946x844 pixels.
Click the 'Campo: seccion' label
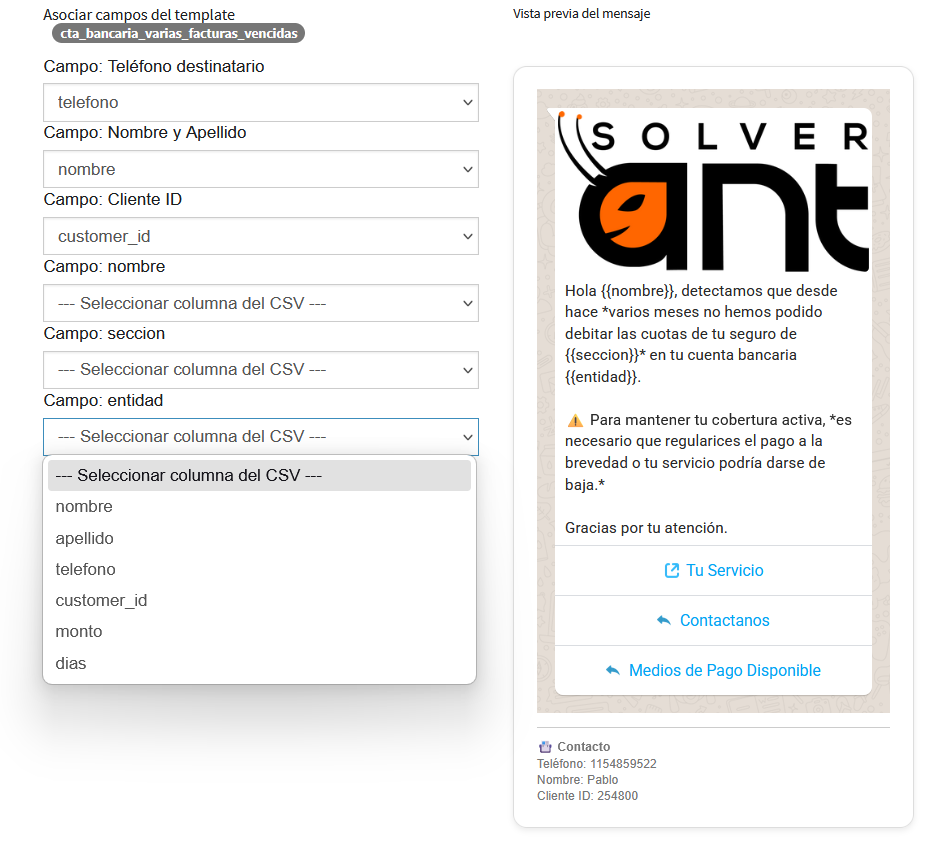(104, 334)
